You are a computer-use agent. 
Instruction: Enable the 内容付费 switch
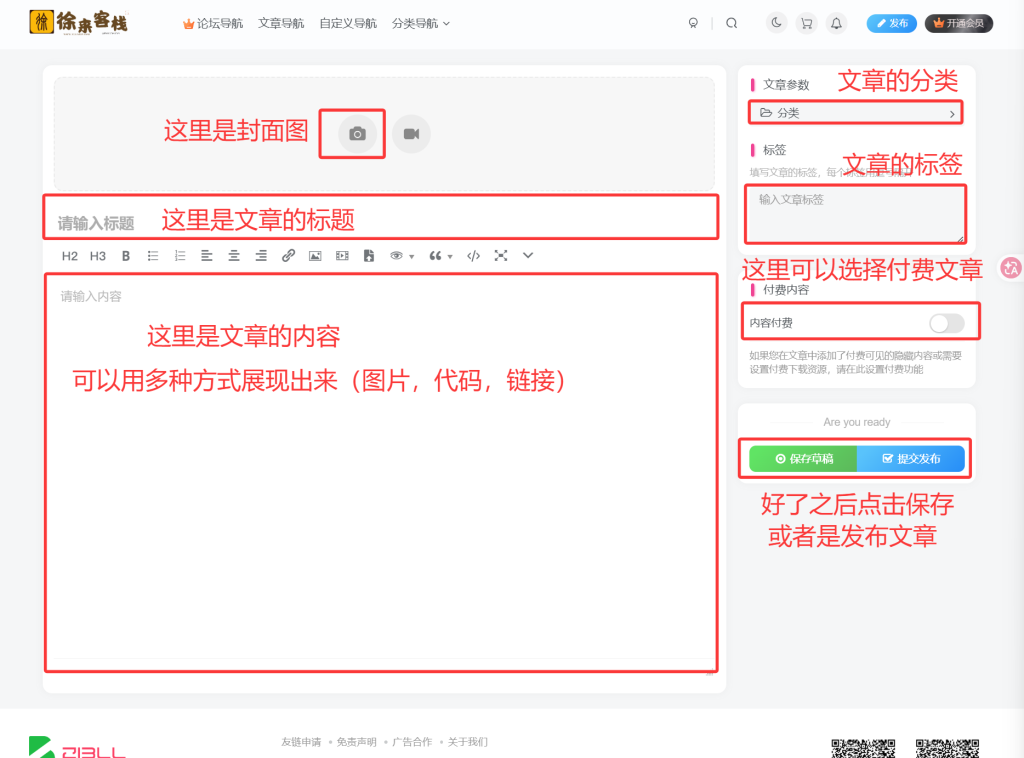(946, 323)
